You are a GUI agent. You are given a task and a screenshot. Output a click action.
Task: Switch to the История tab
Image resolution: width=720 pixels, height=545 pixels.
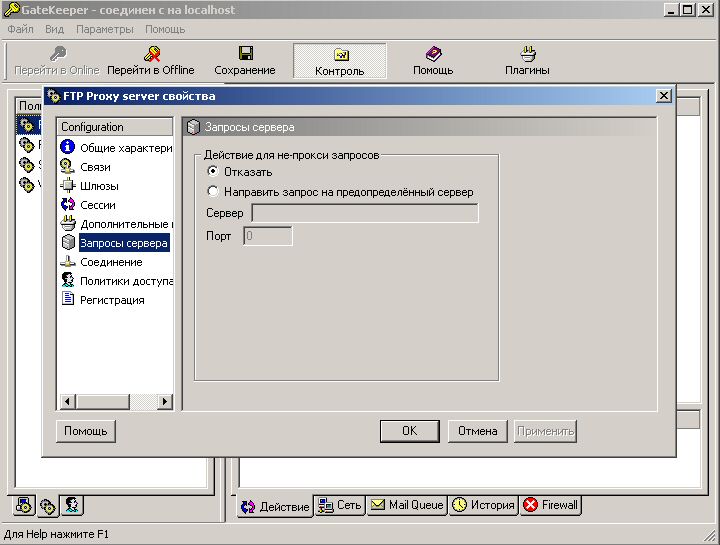(x=484, y=505)
